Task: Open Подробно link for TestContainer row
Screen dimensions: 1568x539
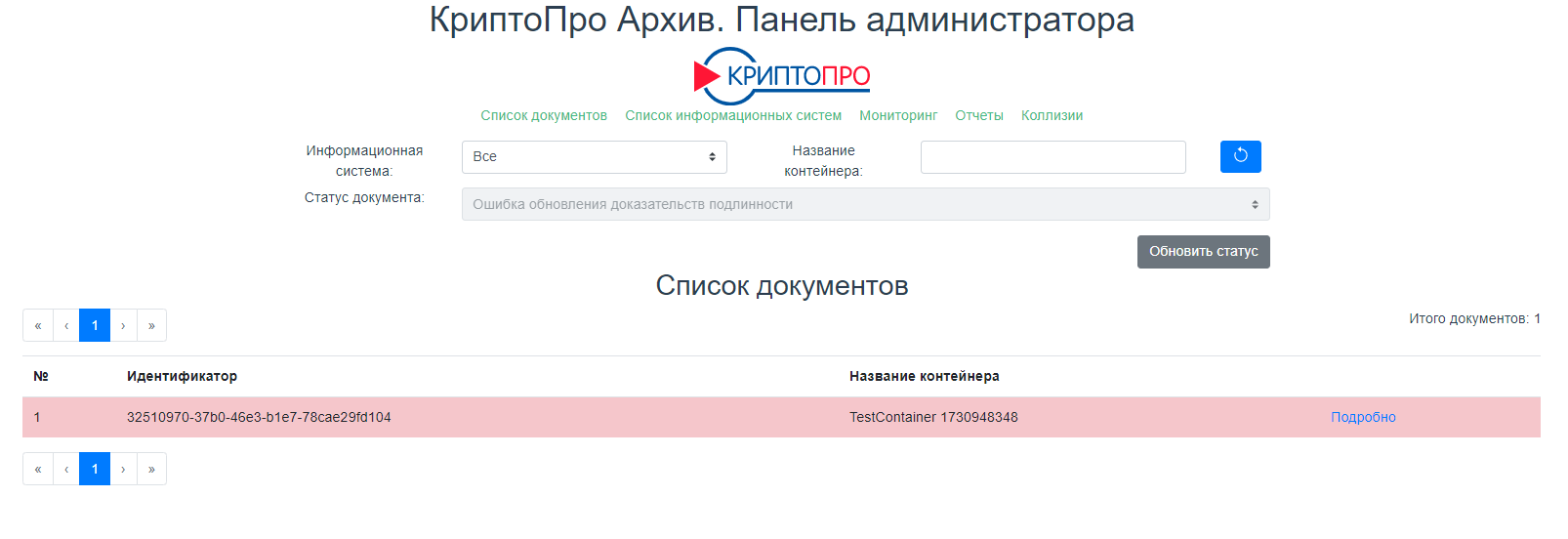Action: coord(1363,417)
